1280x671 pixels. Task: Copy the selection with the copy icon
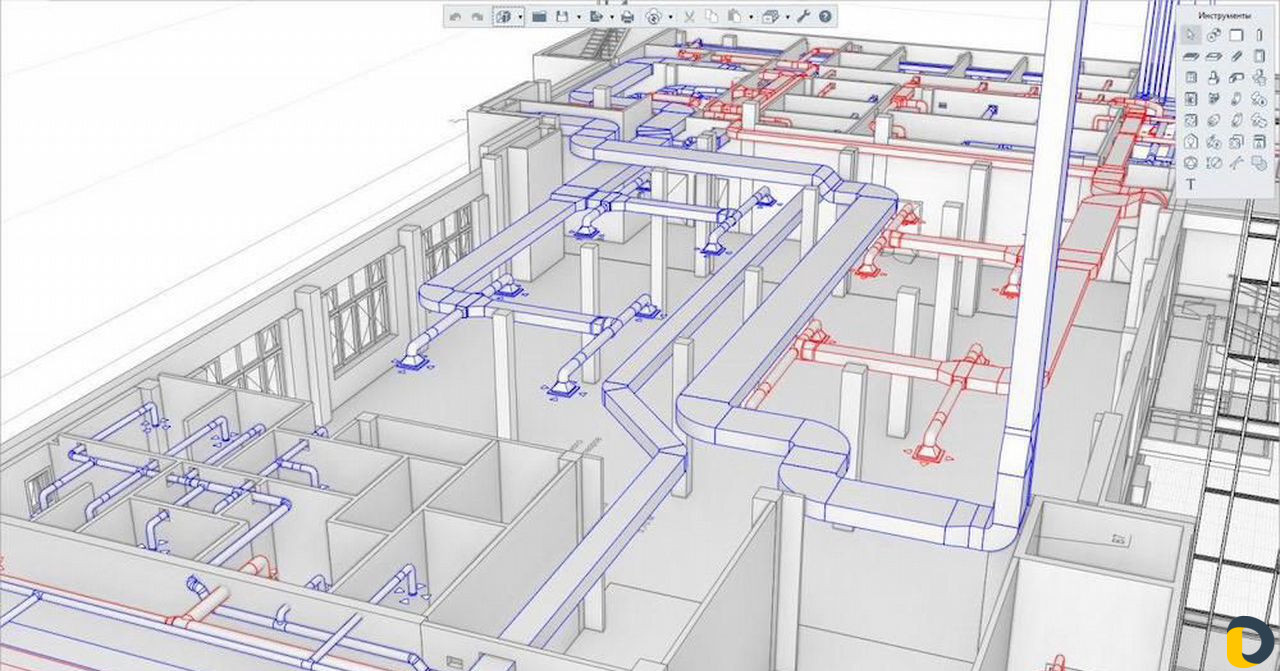tap(711, 17)
